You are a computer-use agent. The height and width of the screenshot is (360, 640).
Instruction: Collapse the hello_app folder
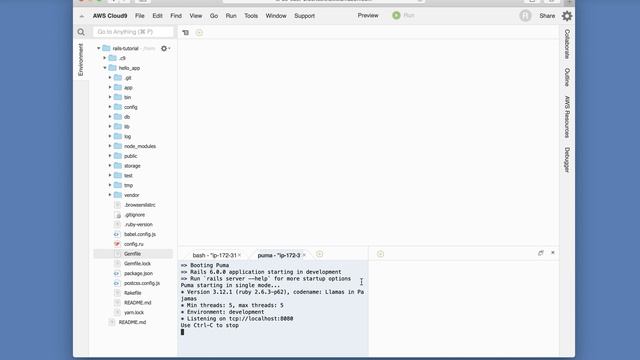click(x=104, y=68)
